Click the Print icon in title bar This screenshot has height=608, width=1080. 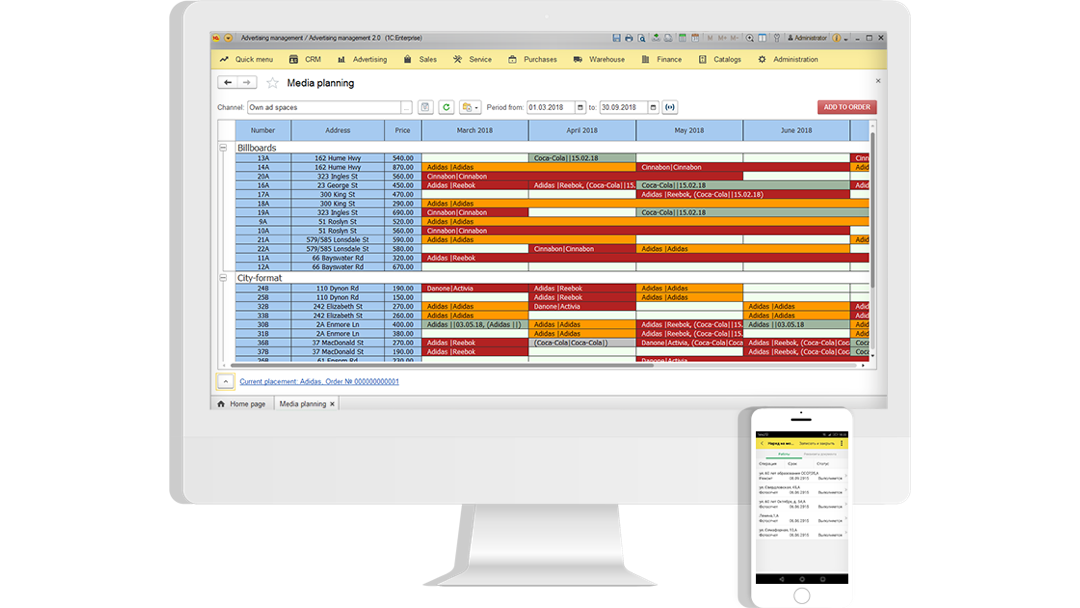(x=629, y=38)
